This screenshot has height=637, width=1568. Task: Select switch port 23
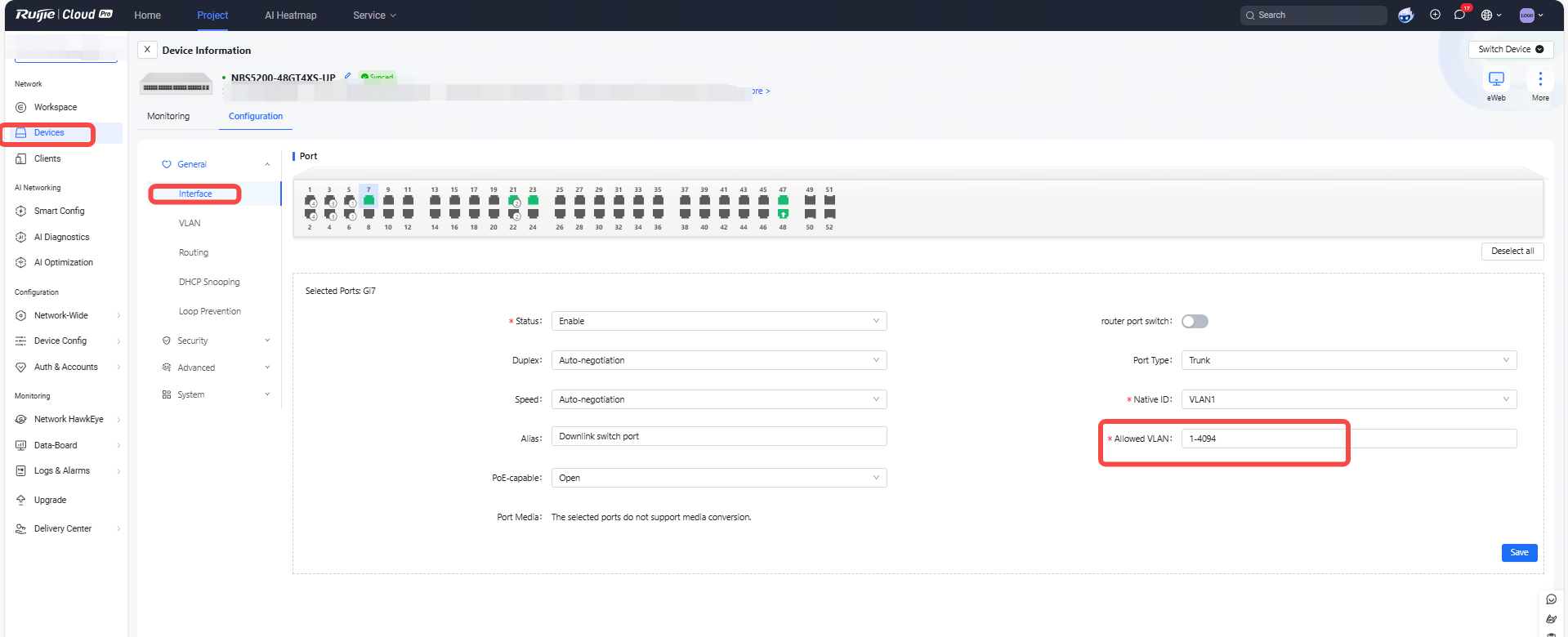pyautogui.click(x=533, y=199)
